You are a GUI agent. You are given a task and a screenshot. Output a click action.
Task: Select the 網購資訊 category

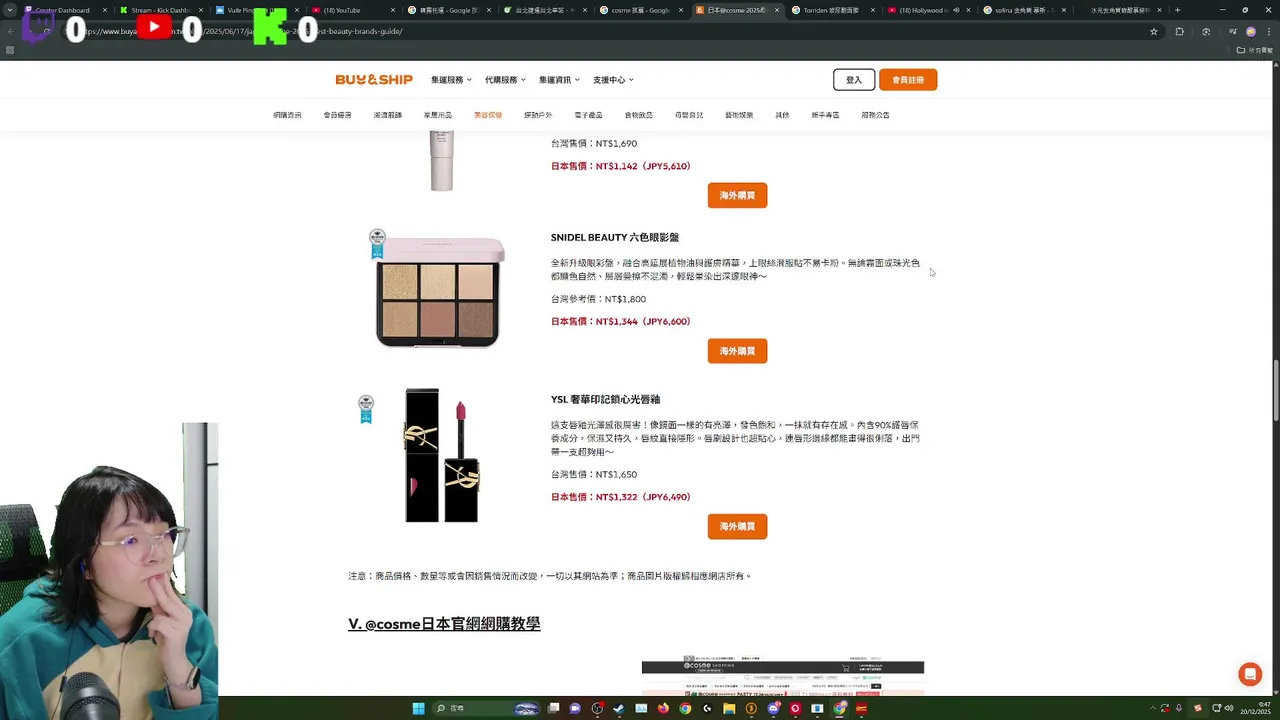click(287, 115)
